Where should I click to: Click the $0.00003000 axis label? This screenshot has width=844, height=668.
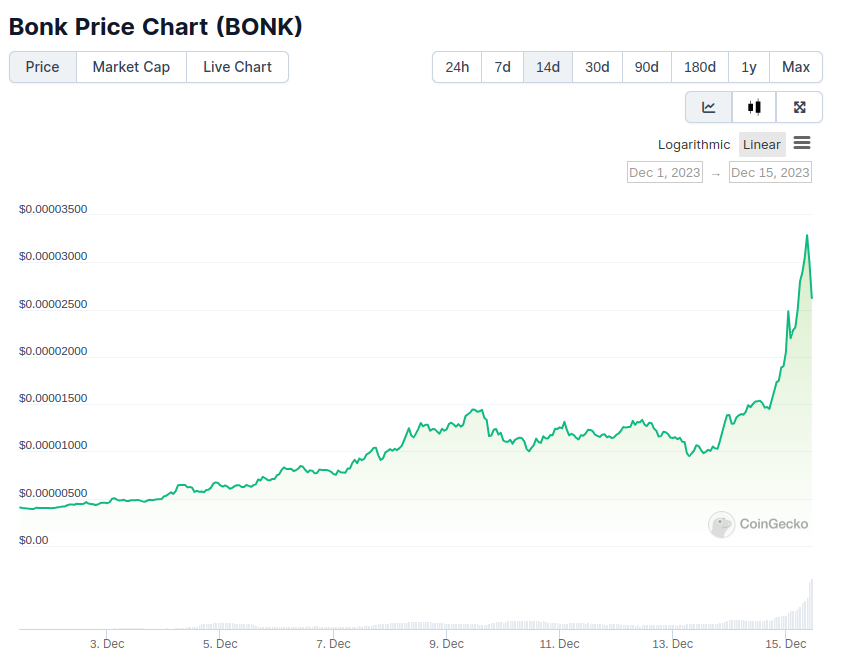(53, 256)
